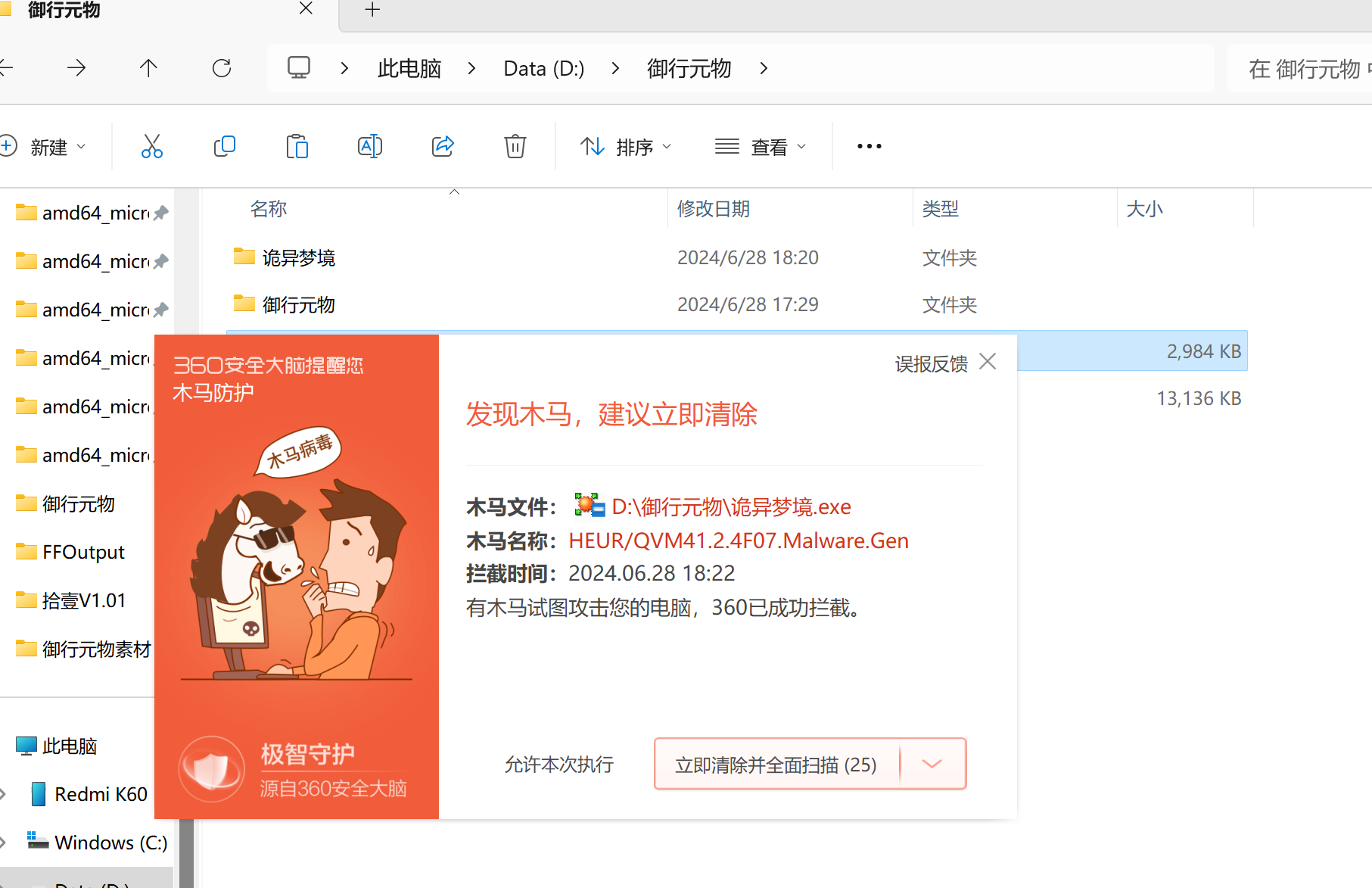Click the 御行元物素材 folder icon in the sidebar
Viewport: 1372px width, 888px height.
click(26, 648)
